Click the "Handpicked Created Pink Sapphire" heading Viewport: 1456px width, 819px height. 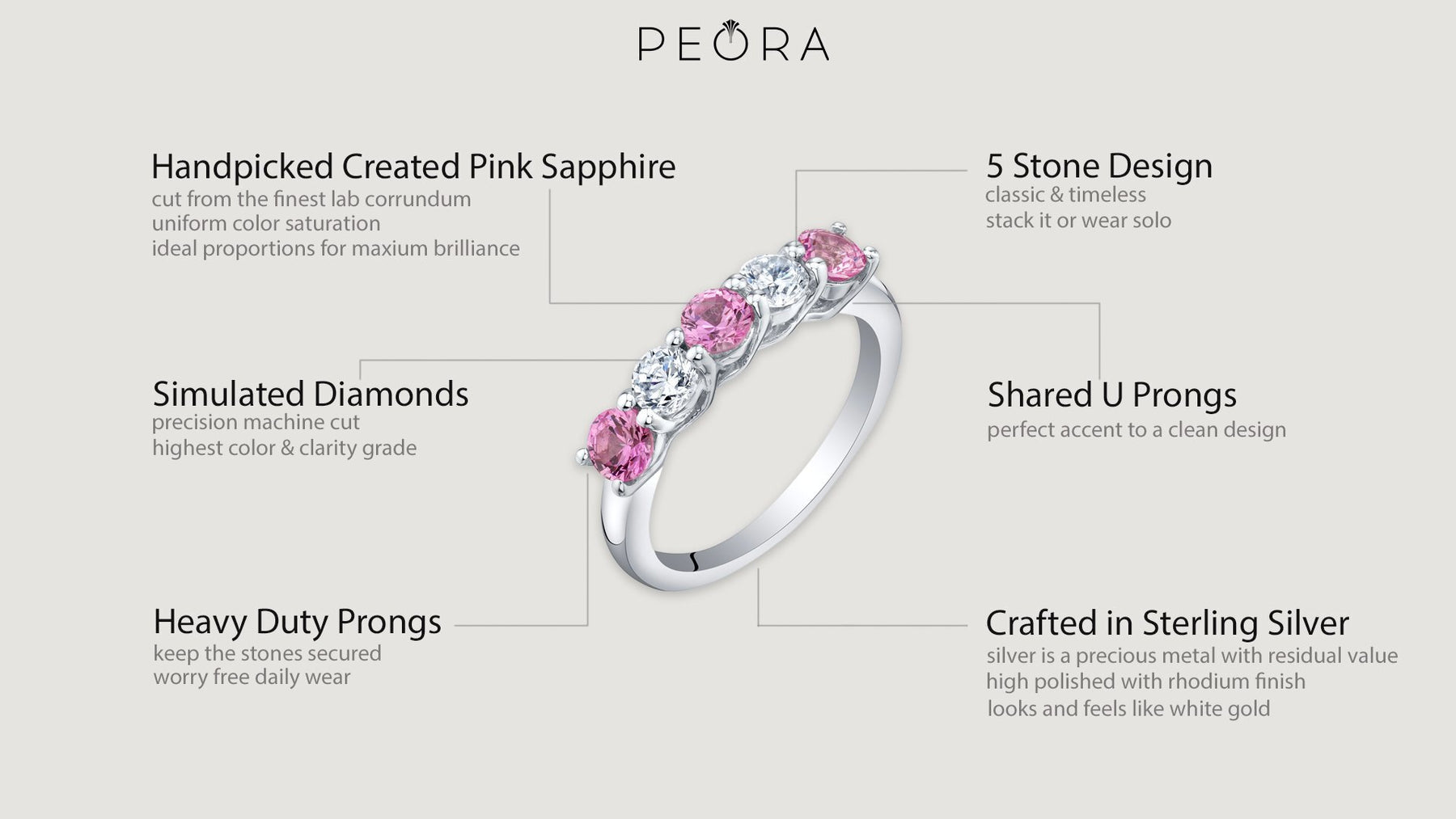tap(413, 167)
